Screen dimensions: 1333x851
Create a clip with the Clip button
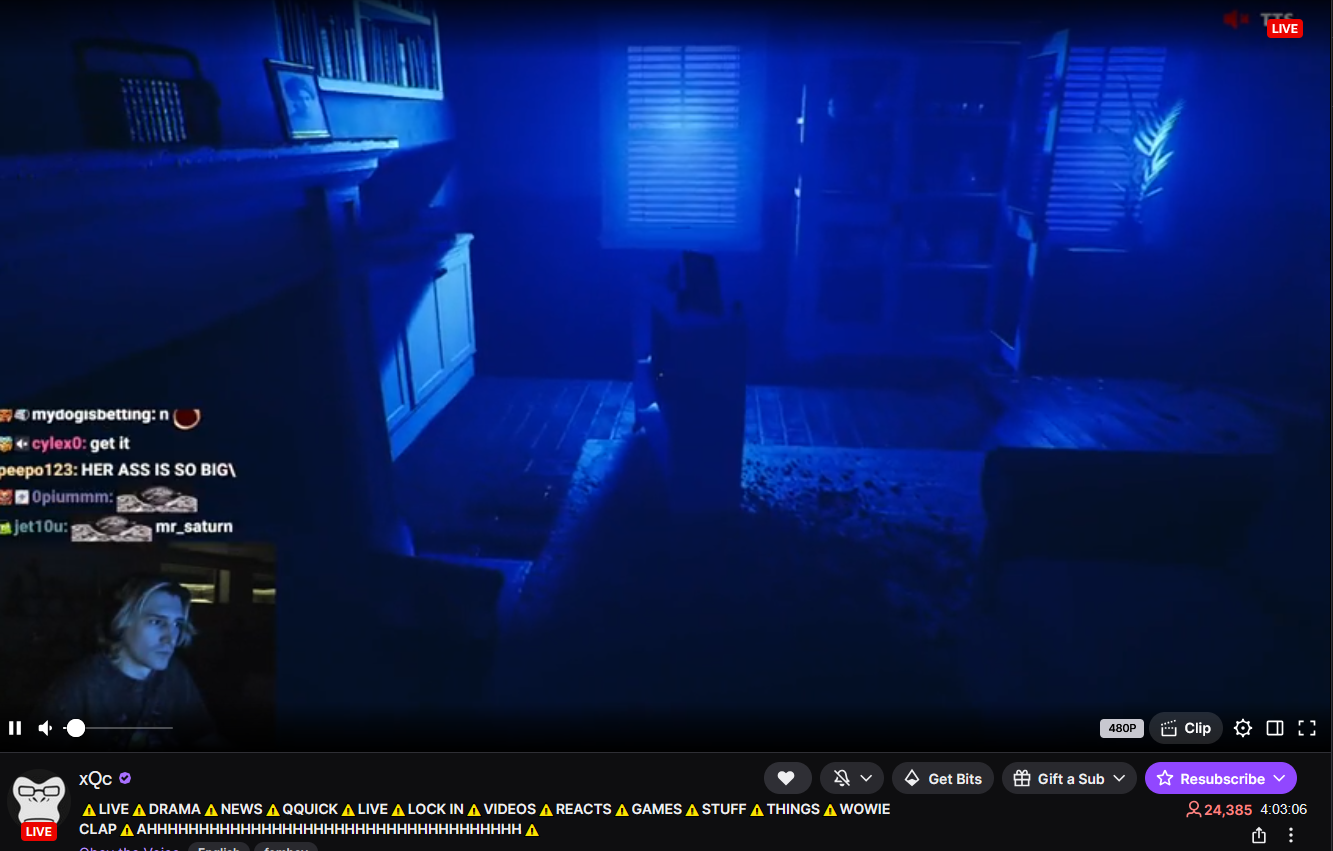(1186, 728)
